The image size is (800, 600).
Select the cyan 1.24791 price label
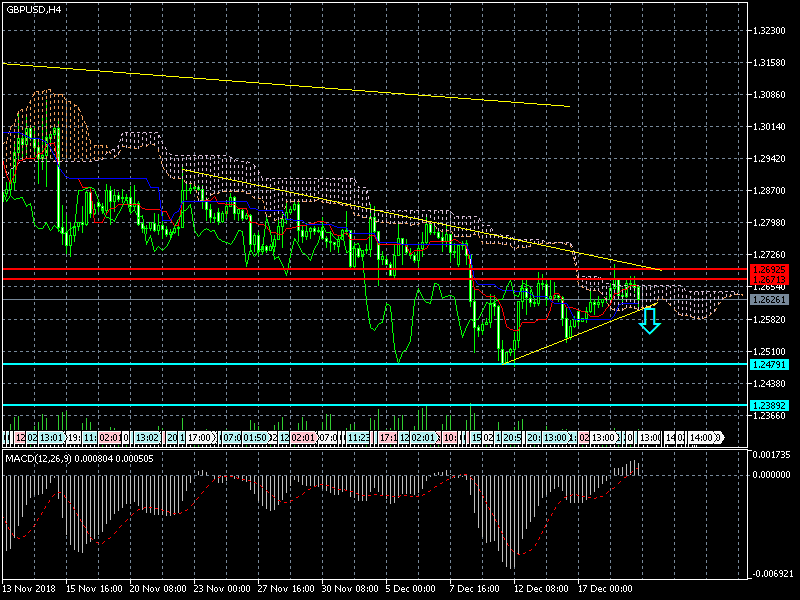pyautogui.click(x=770, y=364)
